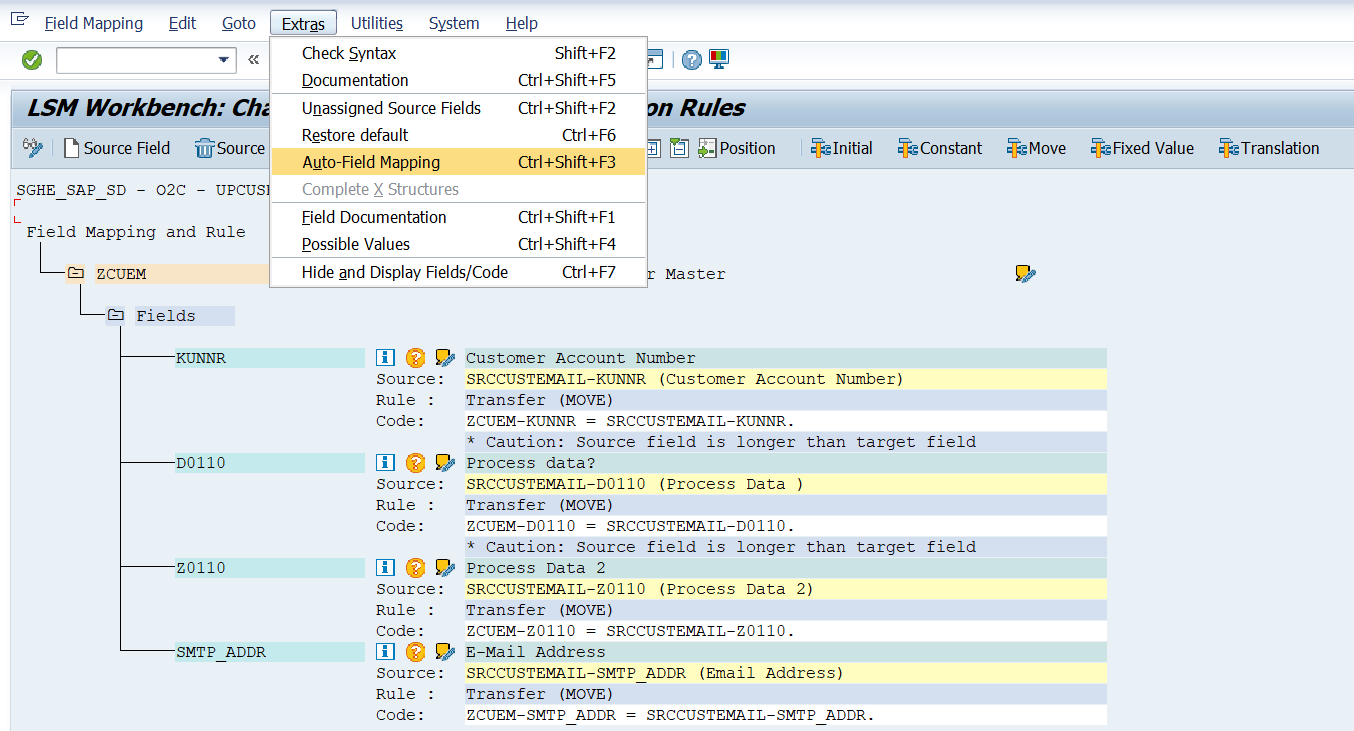This screenshot has height=731, width=1354.
Task: Open the System menu
Action: [454, 23]
